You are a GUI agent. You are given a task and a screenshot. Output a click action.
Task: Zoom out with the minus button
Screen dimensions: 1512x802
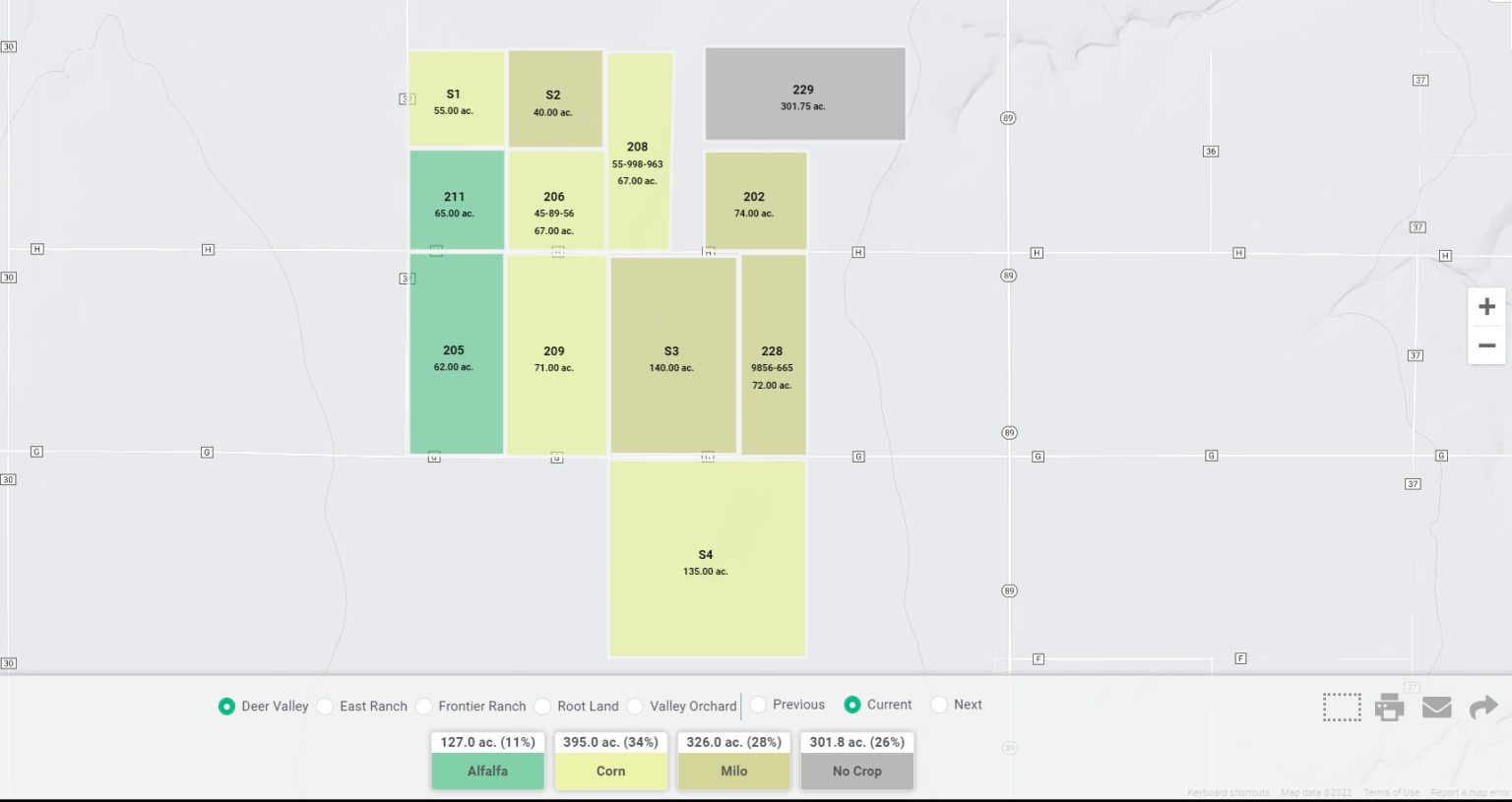pyautogui.click(x=1486, y=345)
